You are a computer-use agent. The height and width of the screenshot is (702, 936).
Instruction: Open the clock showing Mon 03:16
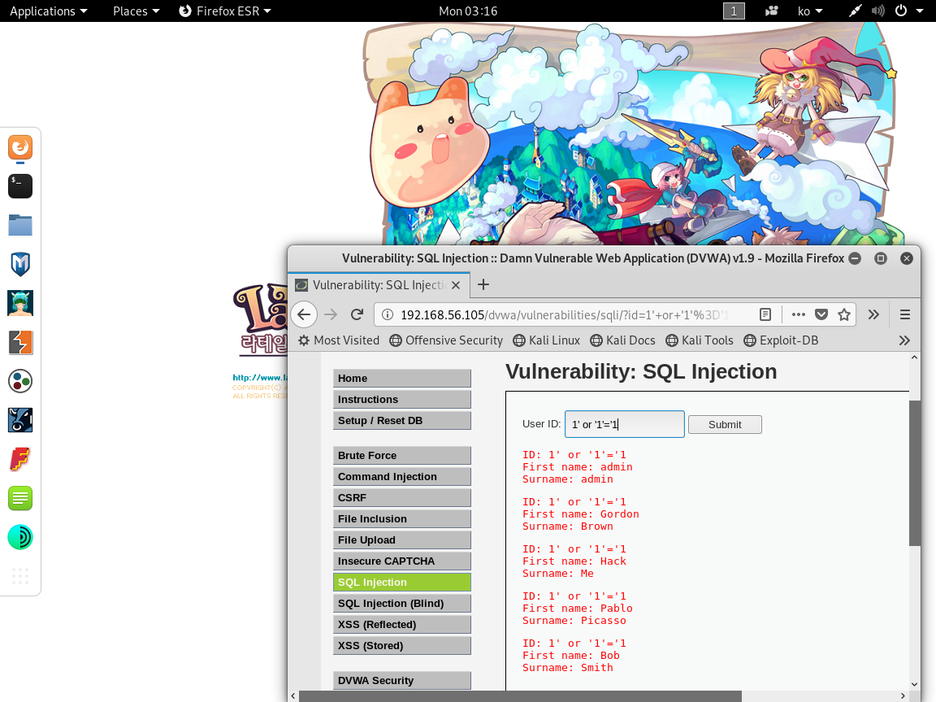coord(468,11)
